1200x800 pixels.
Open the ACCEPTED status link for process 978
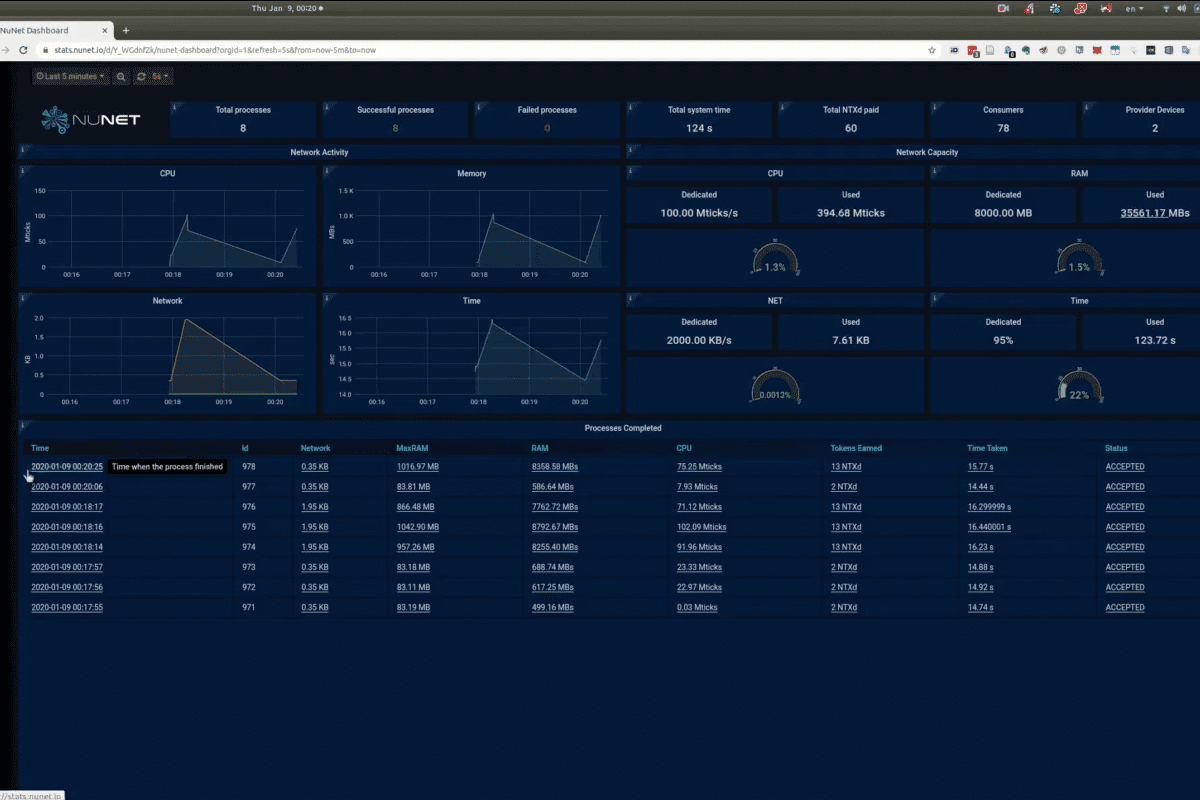(x=1124, y=466)
